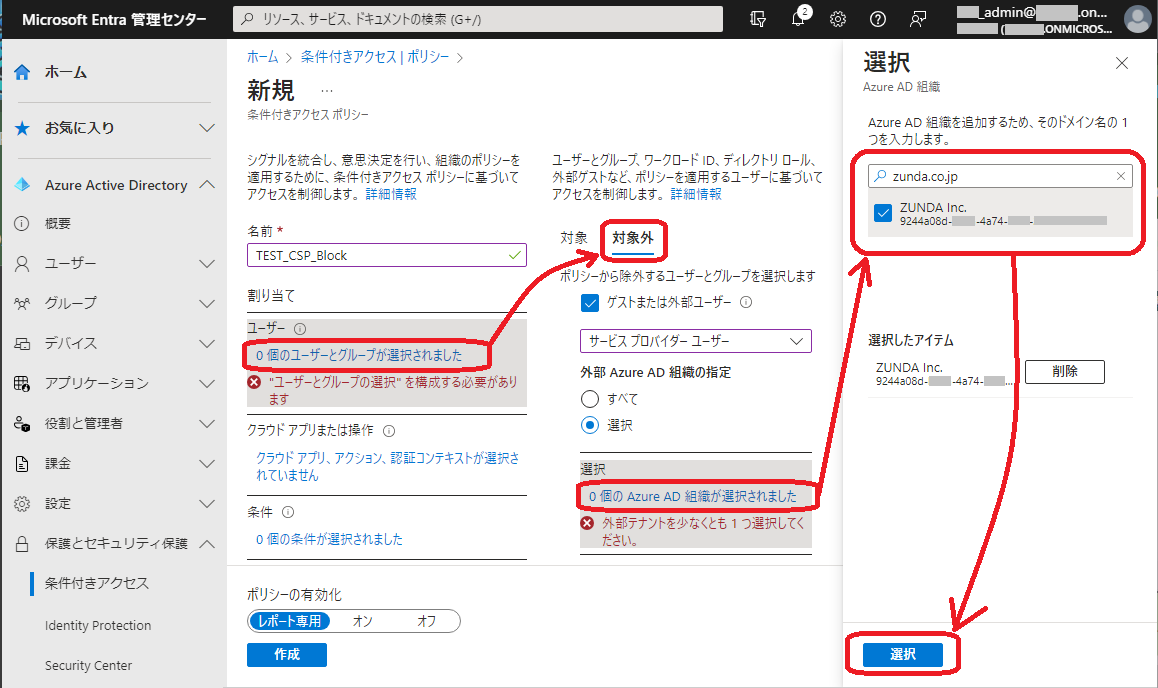The image size is (1158, 688).
Task: Expand ユーザー menu chevron
Action: [x=208, y=264]
